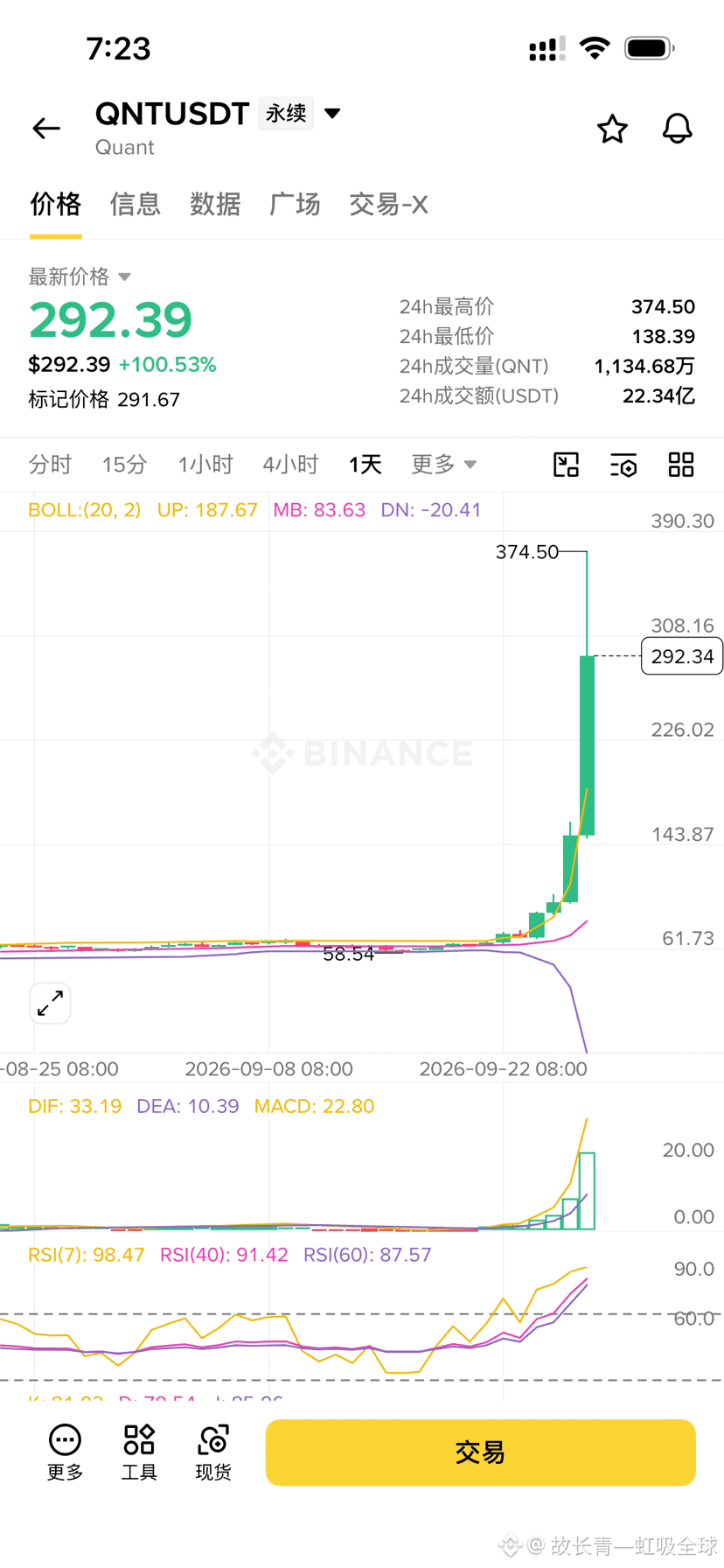Expand the 更多 timeframe dropdown
Image resolution: width=724 pixels, height=1568 pixels.
444,465
